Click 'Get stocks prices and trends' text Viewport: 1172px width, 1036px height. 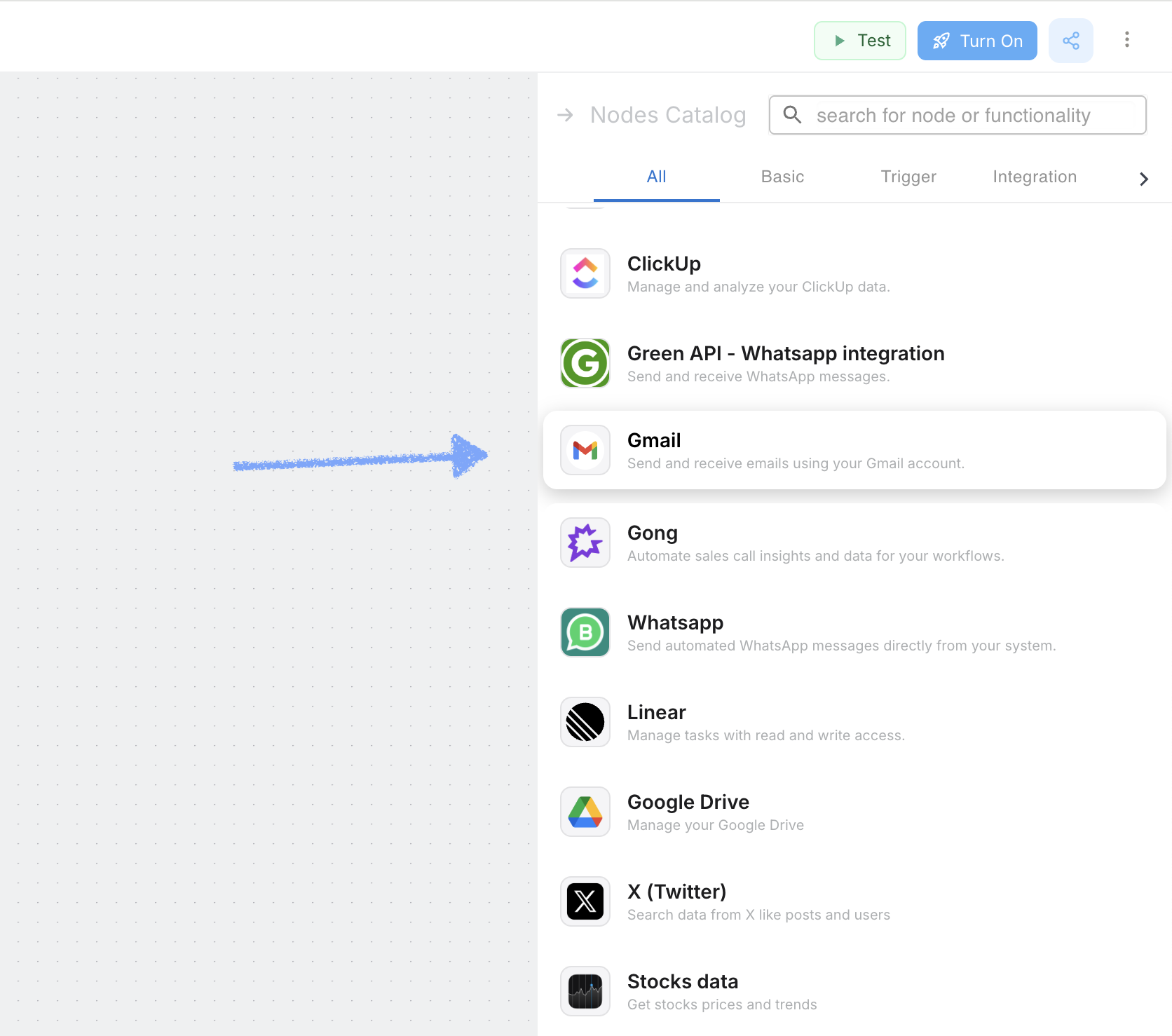coord(722,1004)
